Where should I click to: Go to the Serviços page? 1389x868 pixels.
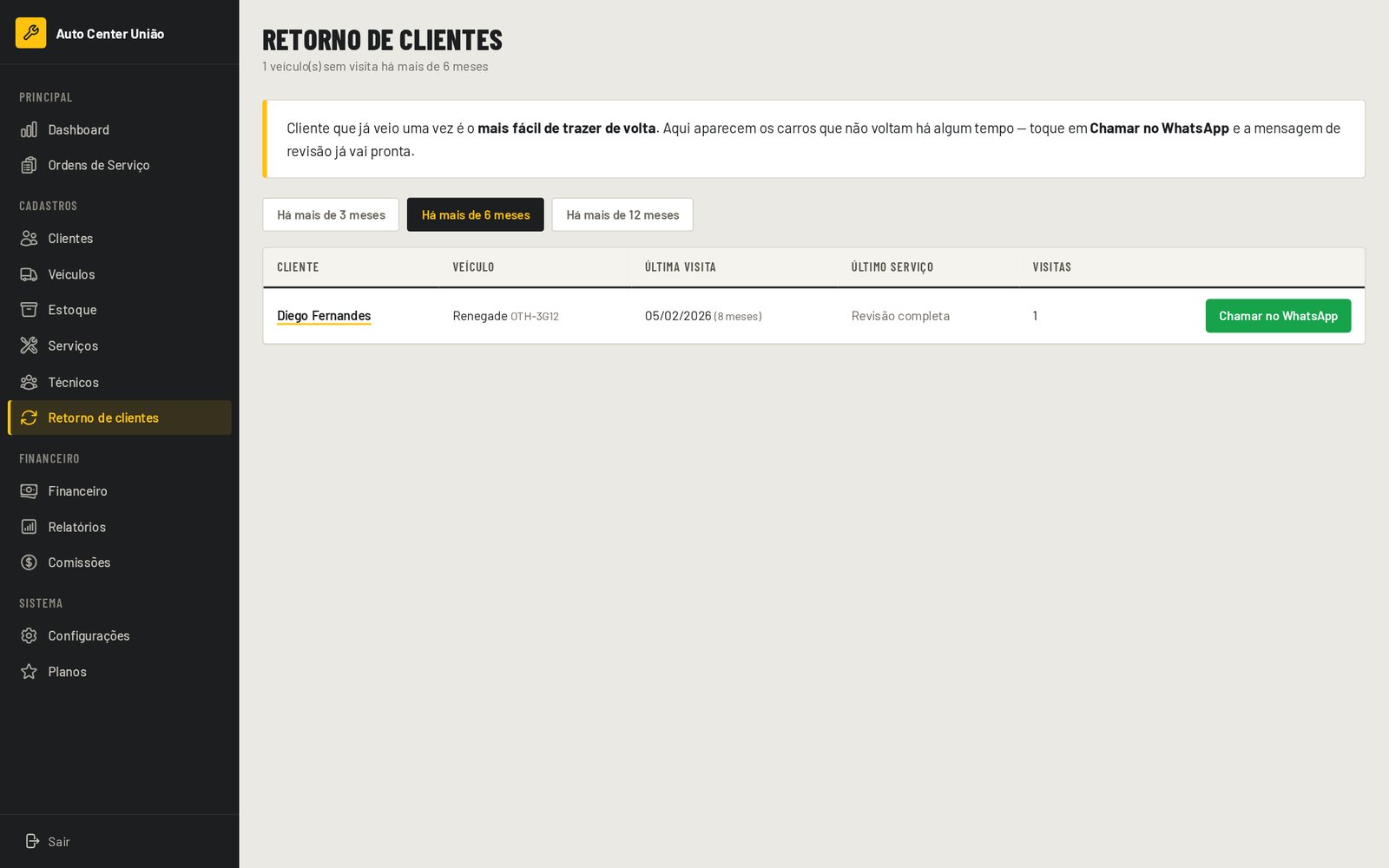point(120,345)
